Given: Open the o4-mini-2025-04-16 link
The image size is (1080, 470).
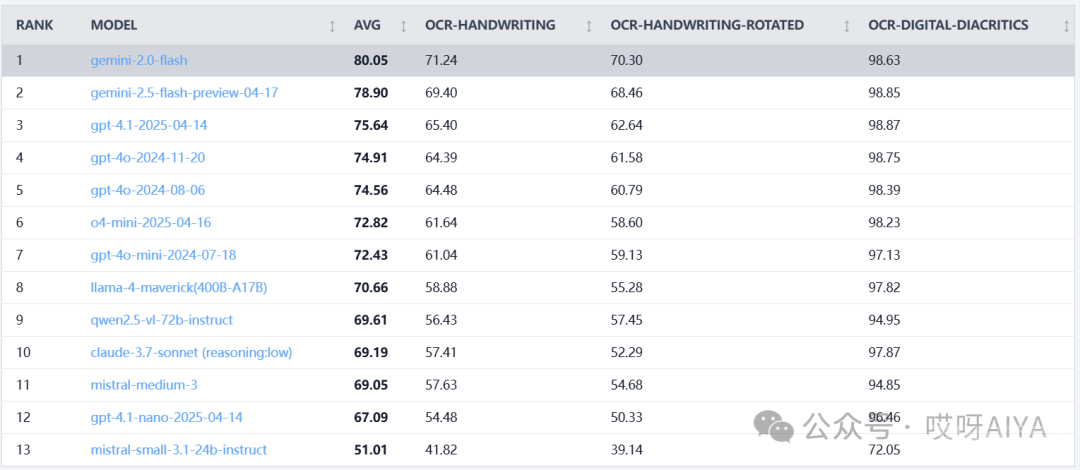Looking at the screenshot, I should (x=151, y=223).
